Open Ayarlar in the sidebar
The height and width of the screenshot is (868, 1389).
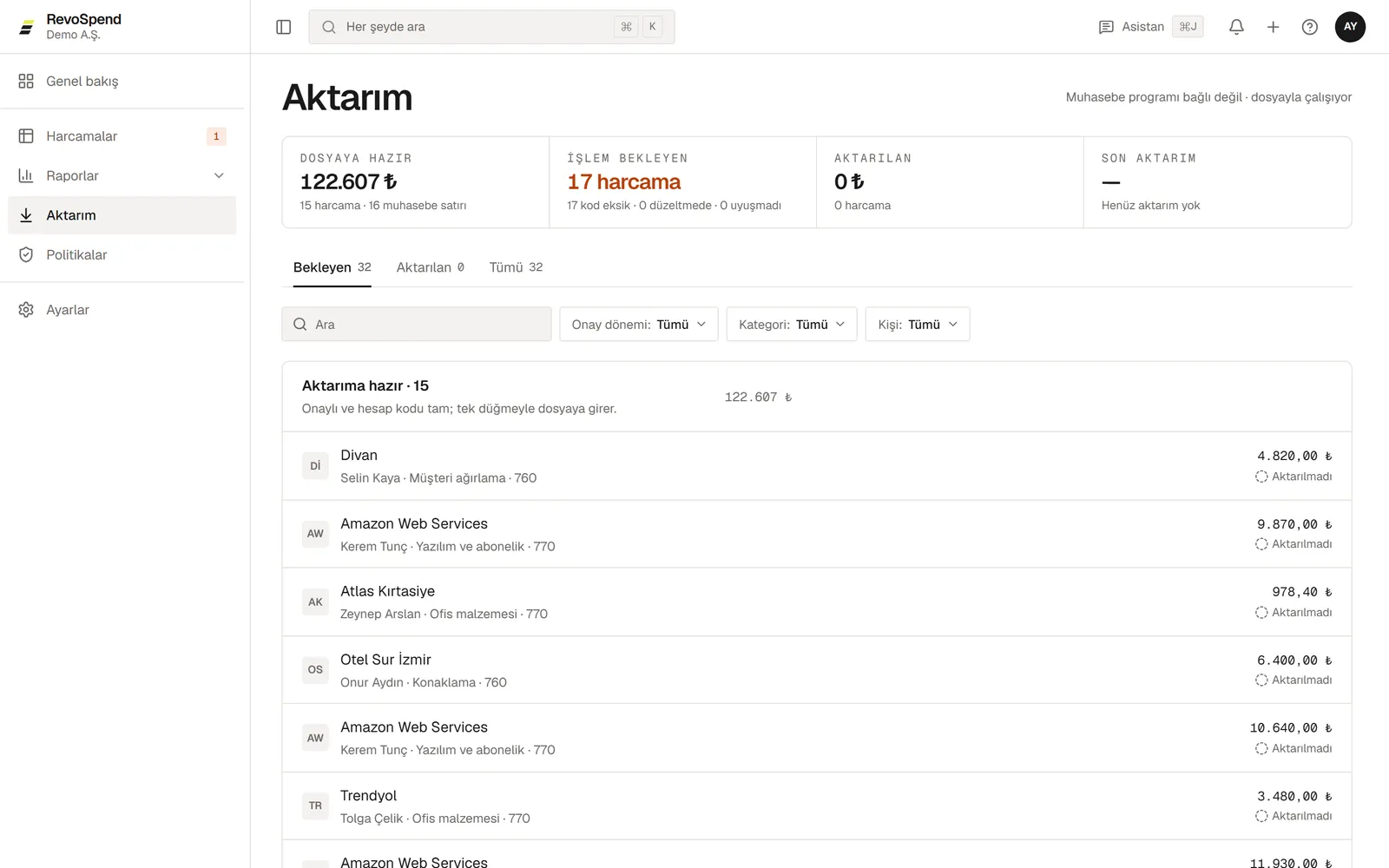122,310
